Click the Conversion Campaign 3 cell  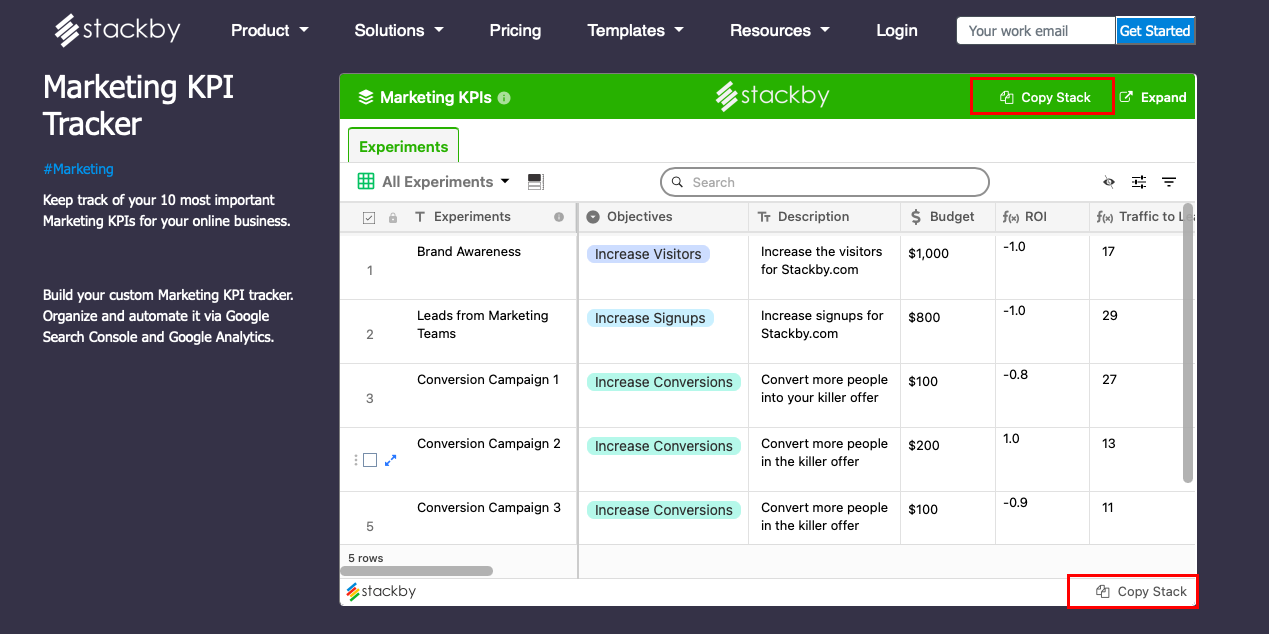[x=489, y=518]
